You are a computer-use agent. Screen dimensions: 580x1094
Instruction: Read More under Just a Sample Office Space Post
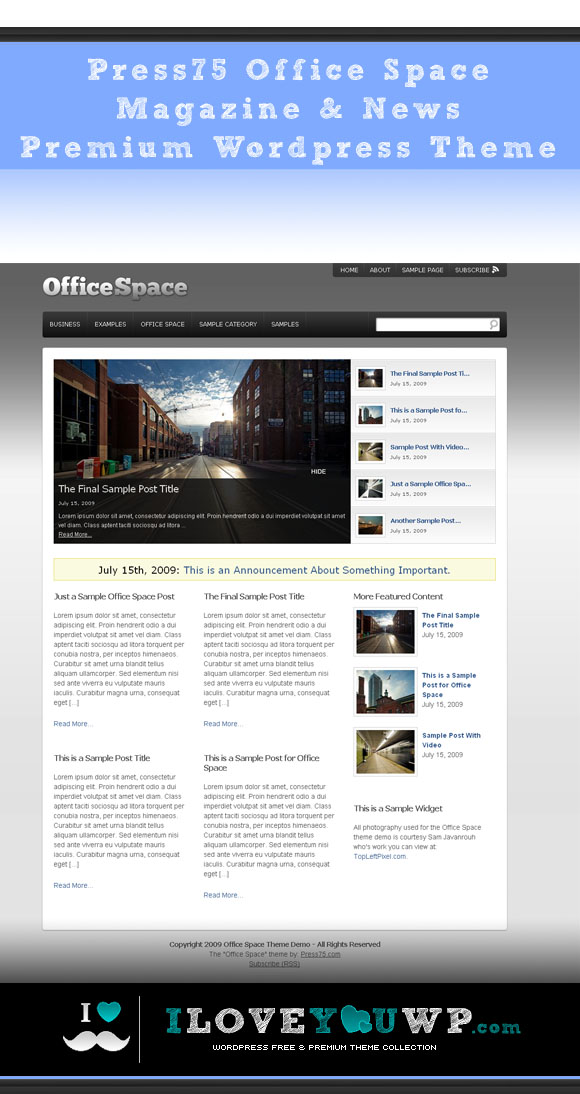tap(73, 724)
